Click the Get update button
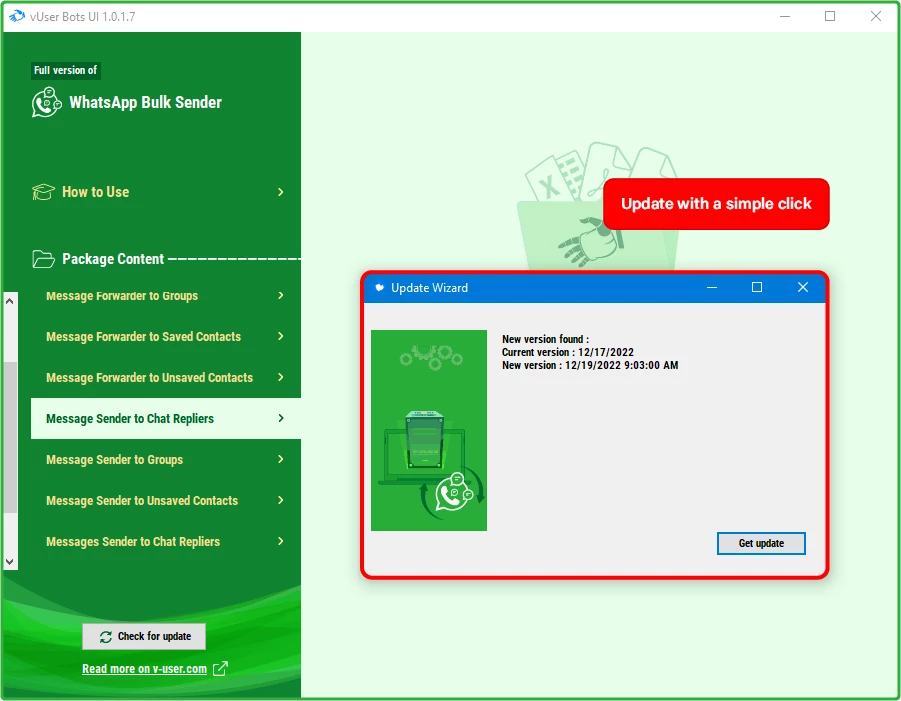Image resolution: width=901 pixels, height=701 pixels. [761, 543]
